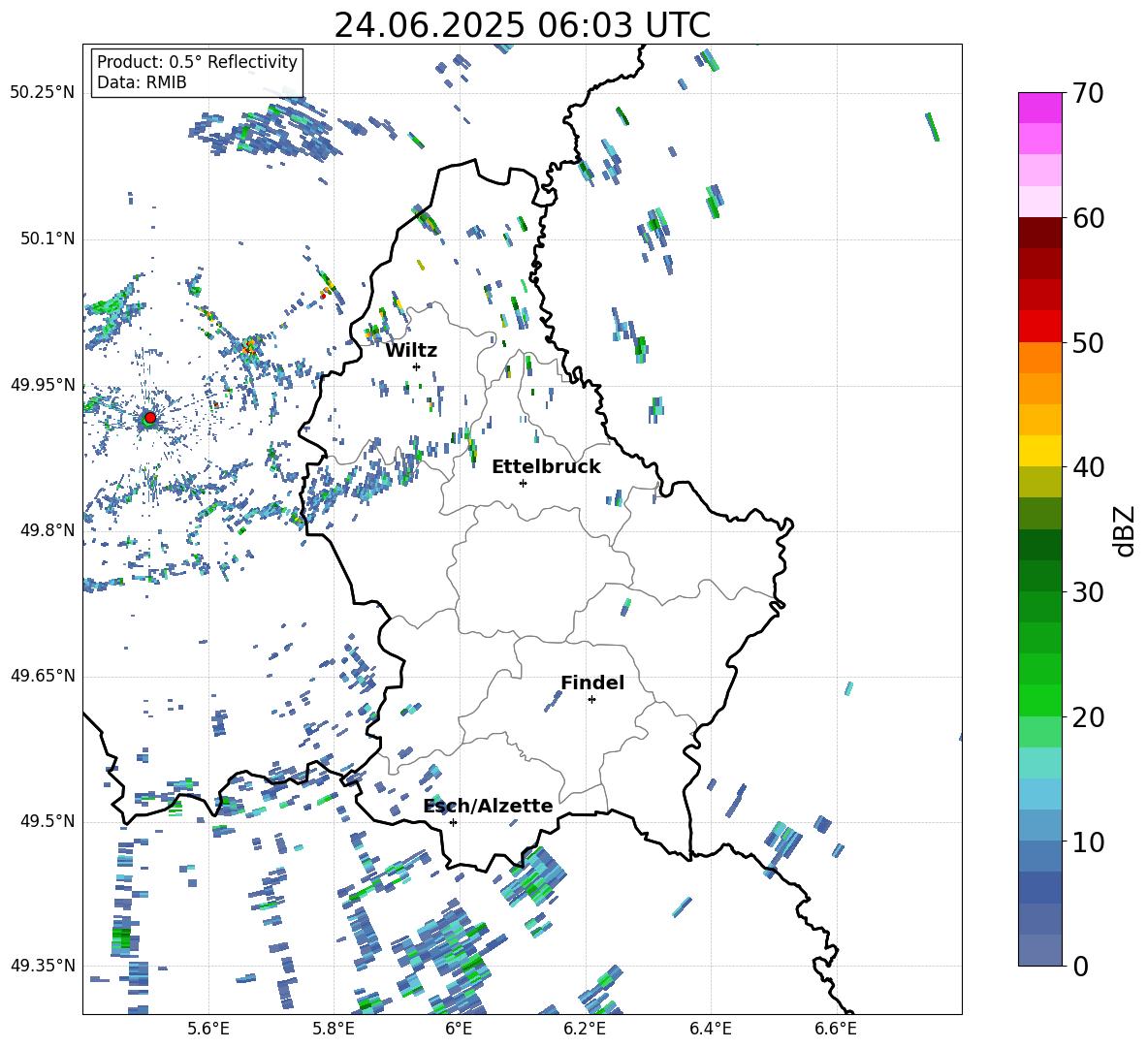Click the 50.1°N latitude label
Screen dimensions: 1148x1048
47,239
